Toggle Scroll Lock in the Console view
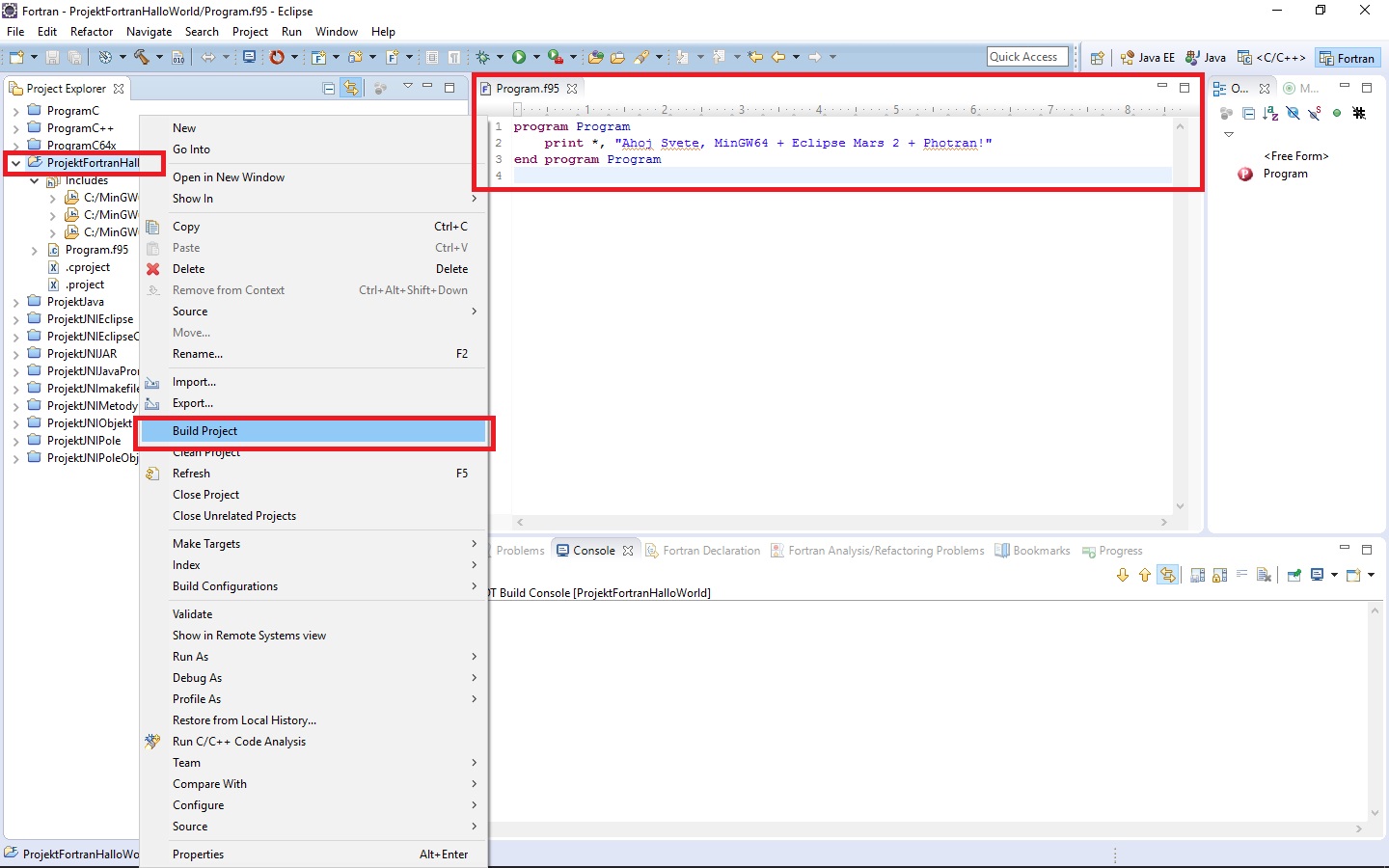Viewport: 1389px width, 868px height. click(1219, 575)
